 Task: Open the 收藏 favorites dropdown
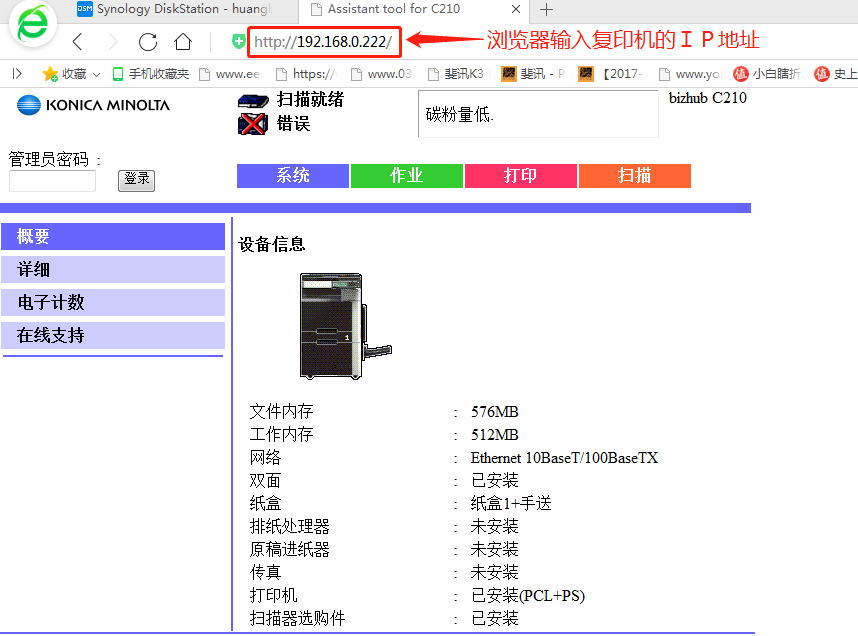coord(72,74)
